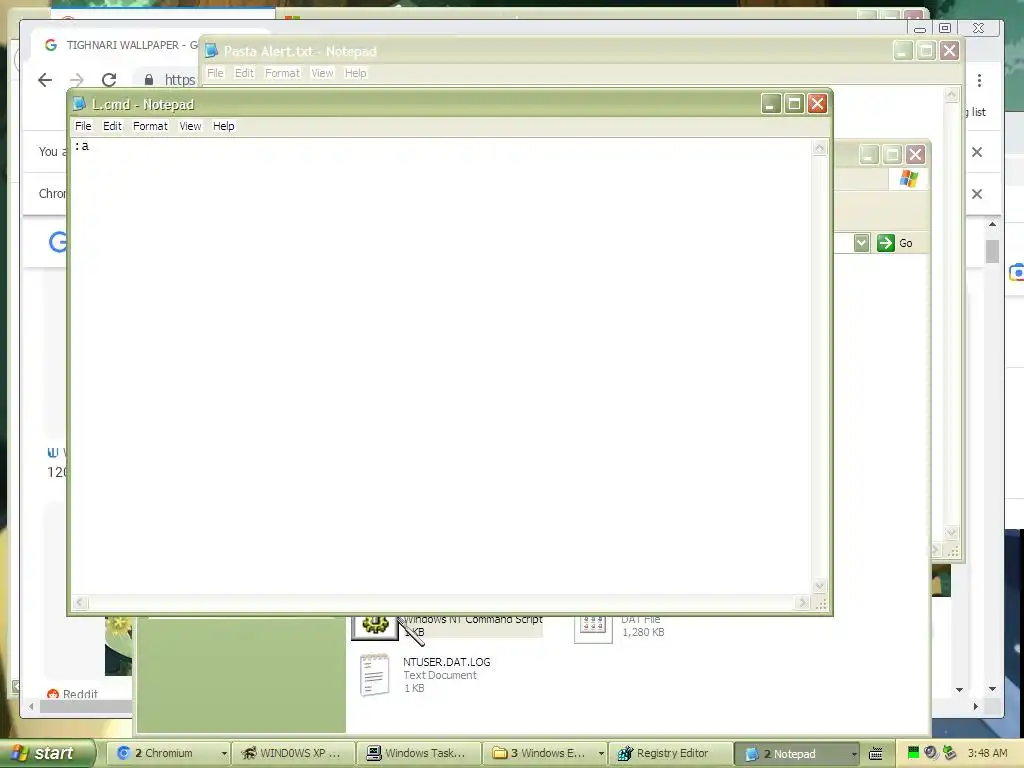1024x768 pixels.
Task: Open File menu in L.cmd Notepad
Action: pyautogui.click(x=83, y=126)
